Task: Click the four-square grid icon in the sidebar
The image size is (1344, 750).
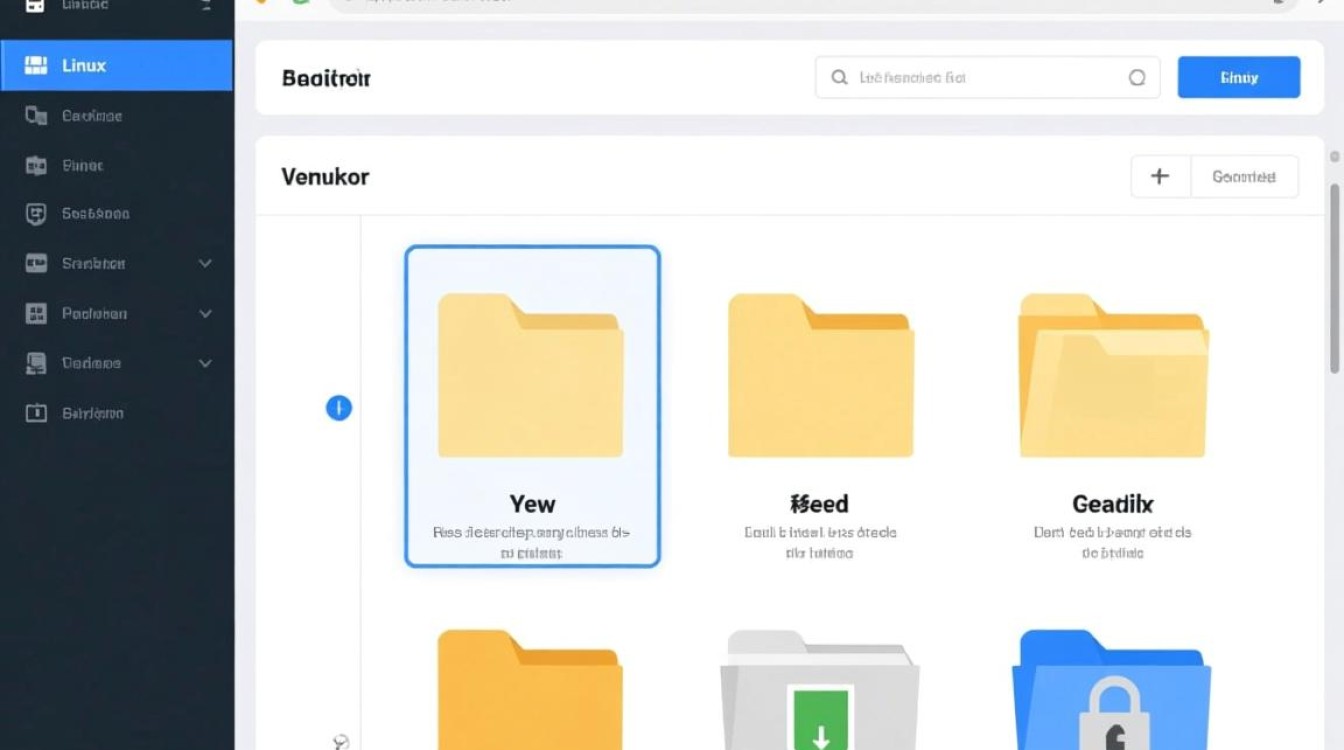Action: (x=36, y=314)
